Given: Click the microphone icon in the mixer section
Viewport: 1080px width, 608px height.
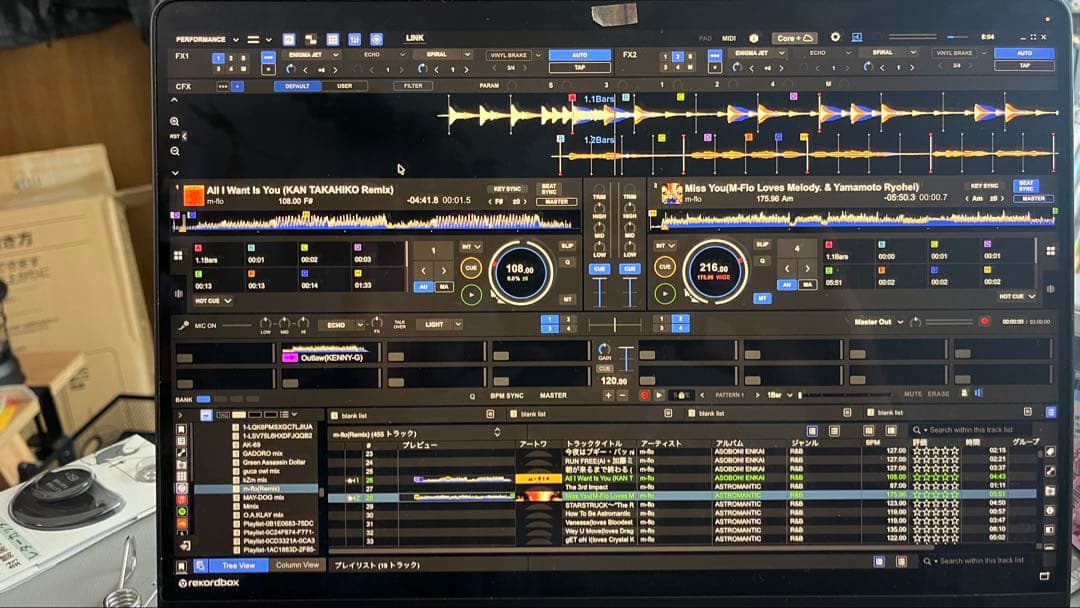Looking at the screenshot, I should click(184, 324).
